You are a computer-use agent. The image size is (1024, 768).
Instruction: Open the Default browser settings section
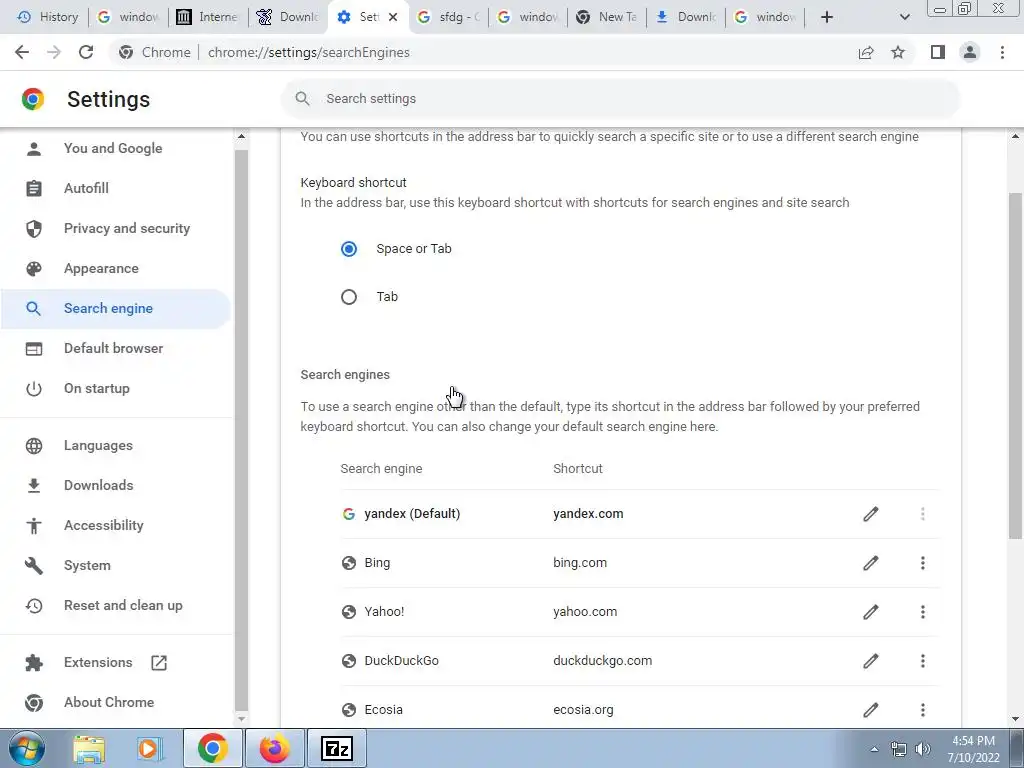pos(116,348)
